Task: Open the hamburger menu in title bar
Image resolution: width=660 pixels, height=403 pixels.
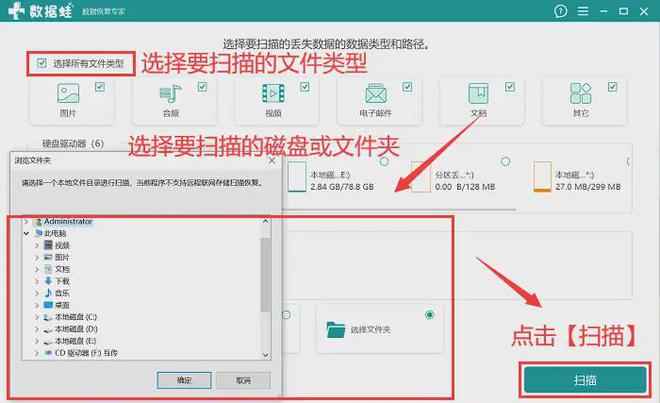Action: coord(583,11)
